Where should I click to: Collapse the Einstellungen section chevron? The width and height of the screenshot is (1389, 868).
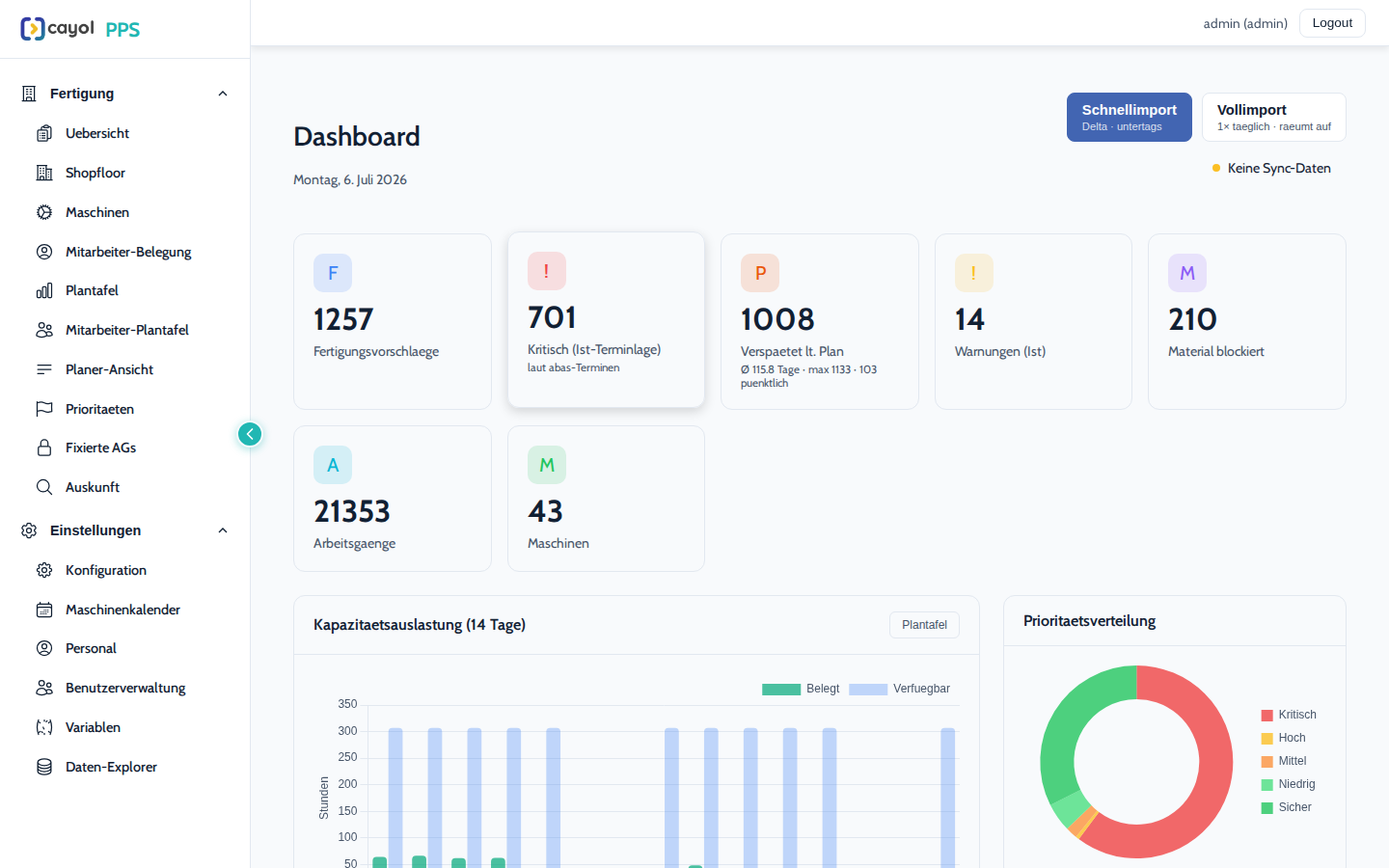click(223, 530)
